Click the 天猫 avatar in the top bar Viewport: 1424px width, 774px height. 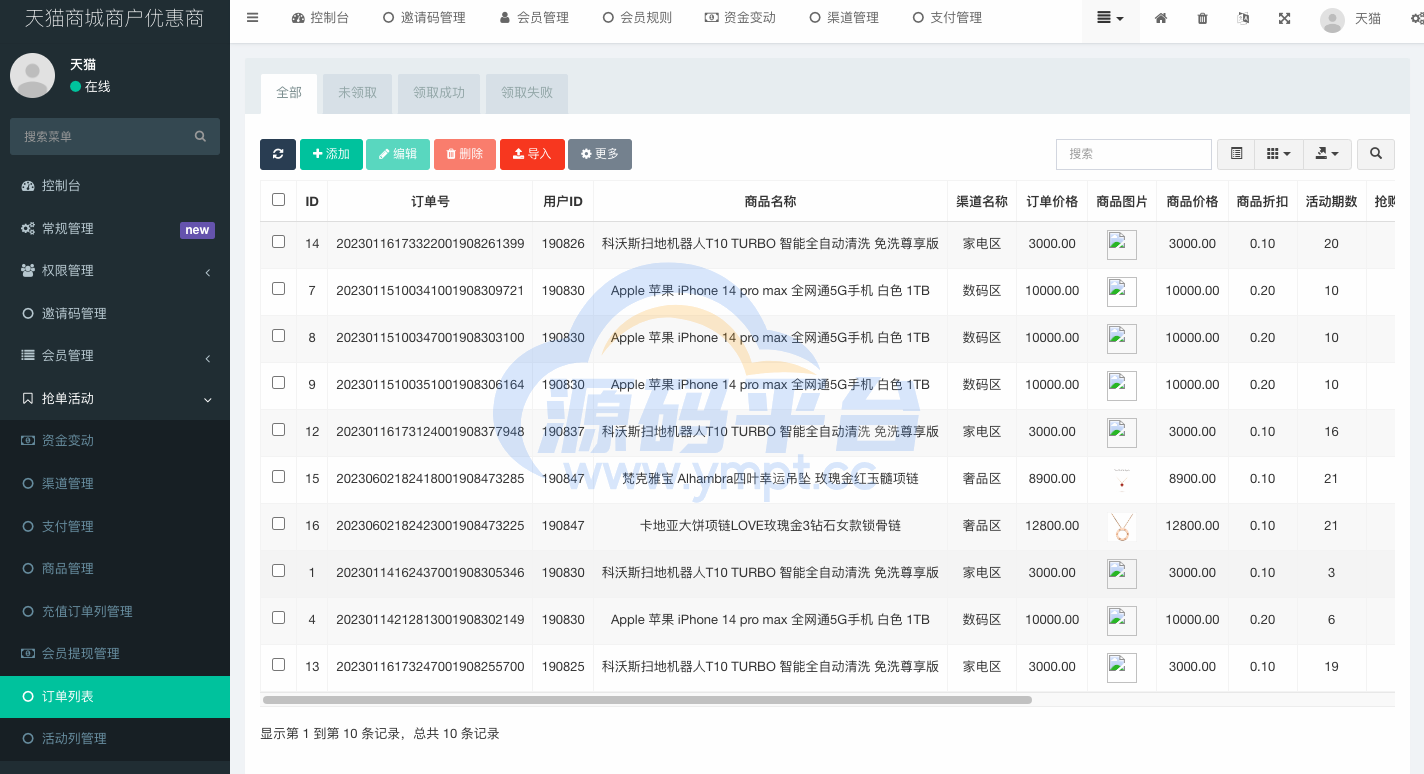click(x=1332, y=20)
